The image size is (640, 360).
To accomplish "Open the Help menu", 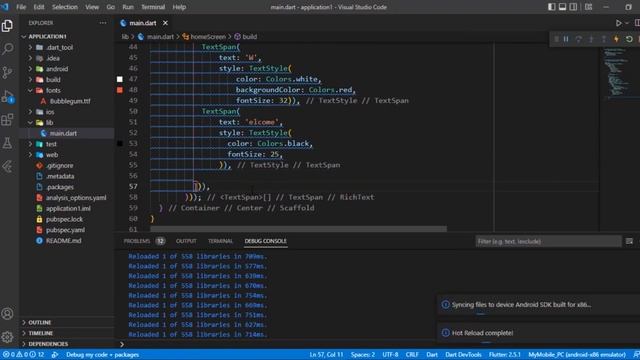I will (x=179, y=7).
